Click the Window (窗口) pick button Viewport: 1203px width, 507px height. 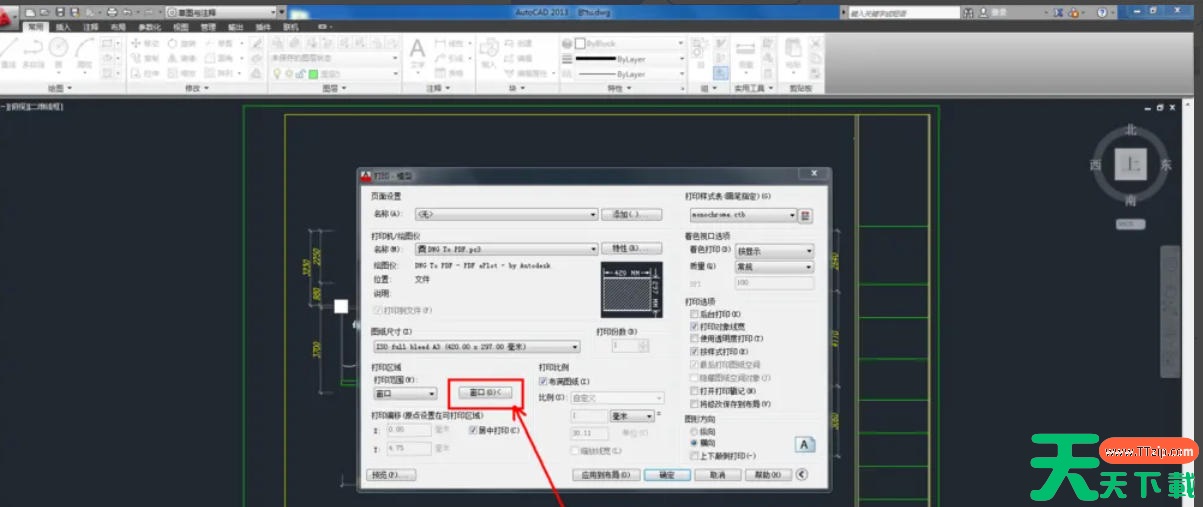[484, 393]
